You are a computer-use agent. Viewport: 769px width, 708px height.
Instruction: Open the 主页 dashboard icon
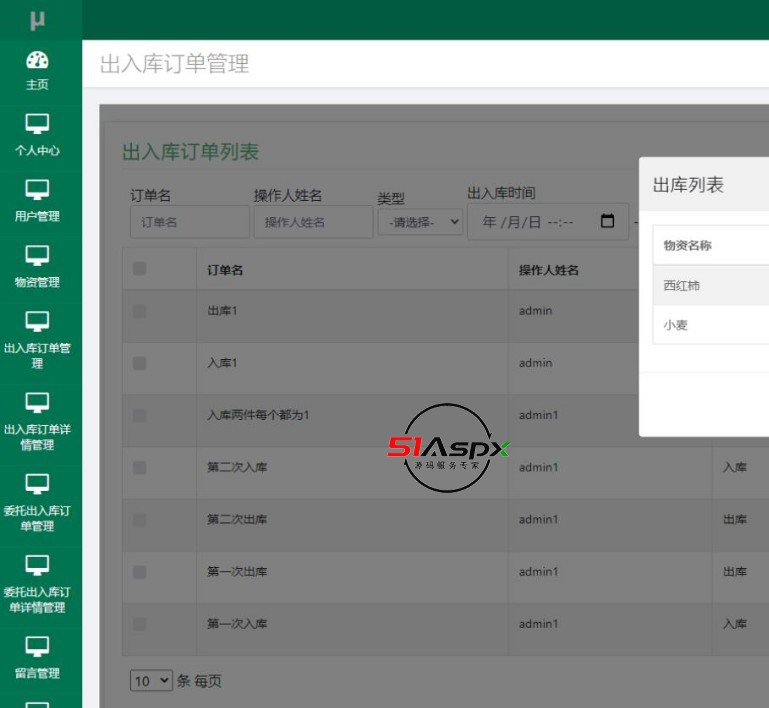tap(37, 60)
